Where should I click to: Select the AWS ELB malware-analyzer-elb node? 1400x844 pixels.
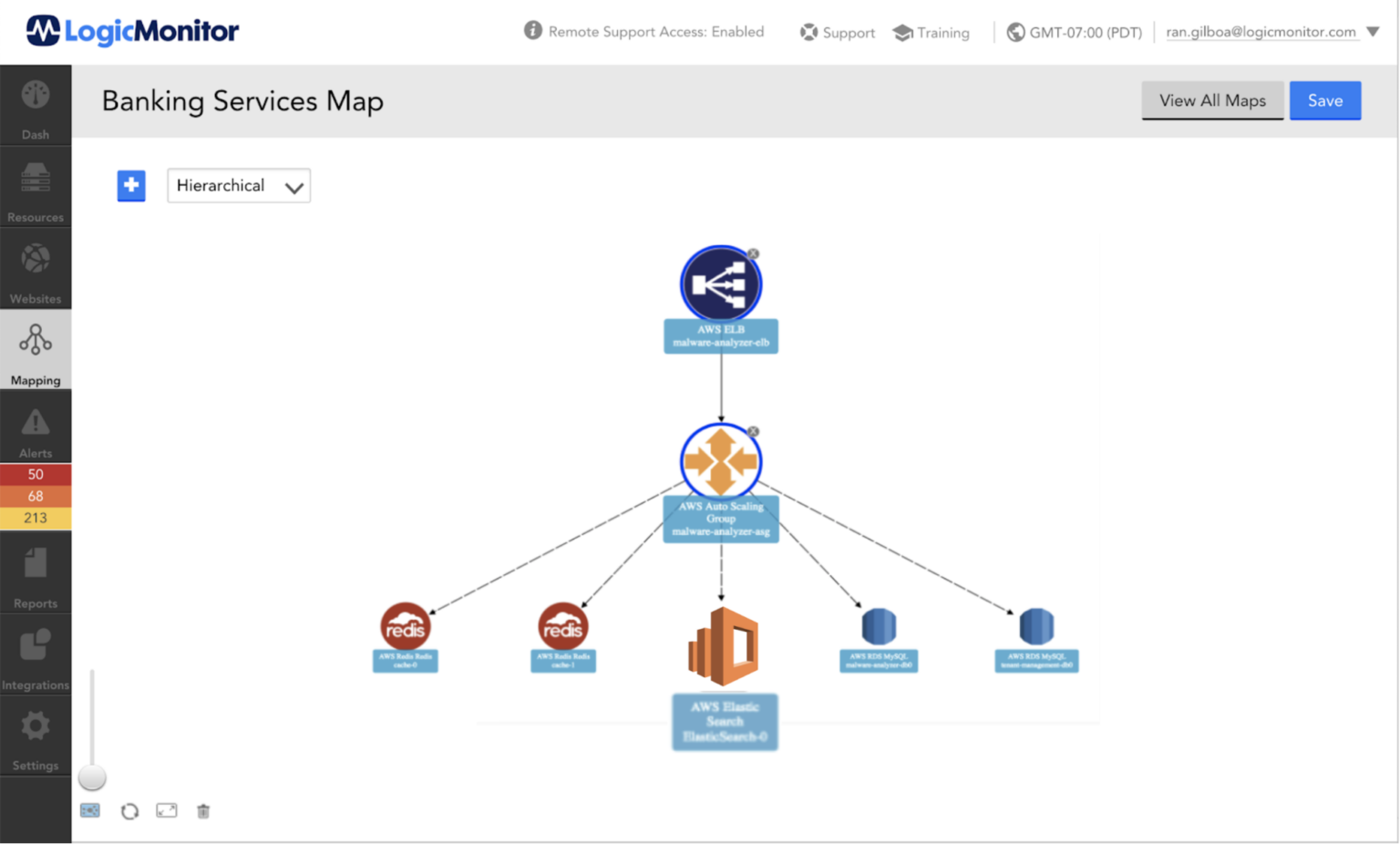(x=721, y=283)
